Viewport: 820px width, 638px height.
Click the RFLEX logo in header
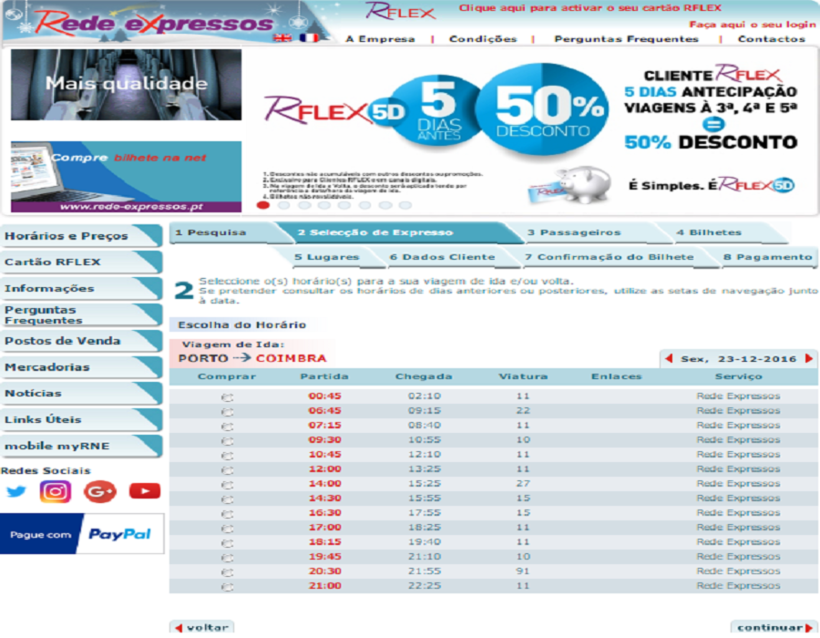pos(400,12)
